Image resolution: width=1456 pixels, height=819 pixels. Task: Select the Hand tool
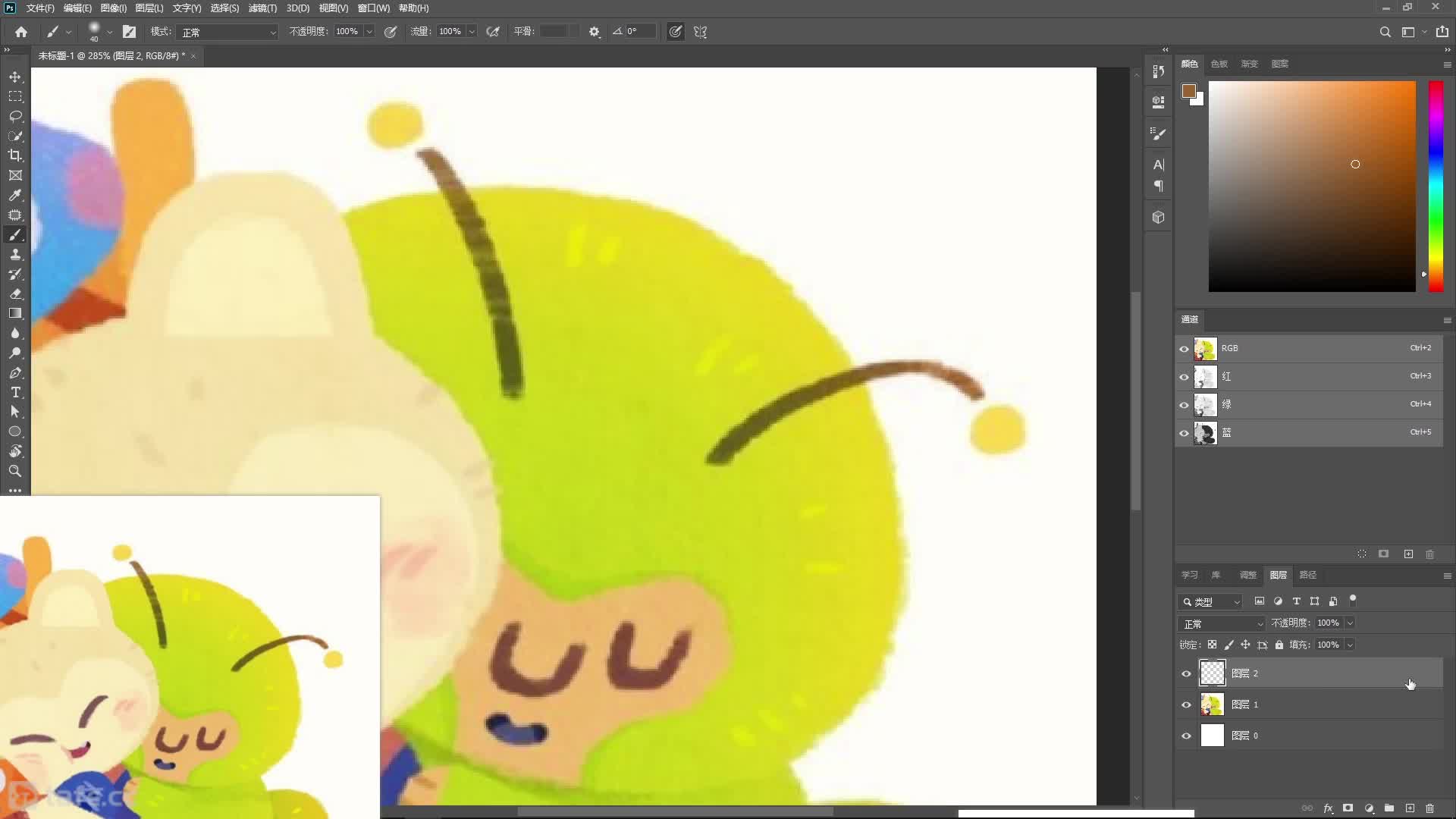(x=15, y=451)
